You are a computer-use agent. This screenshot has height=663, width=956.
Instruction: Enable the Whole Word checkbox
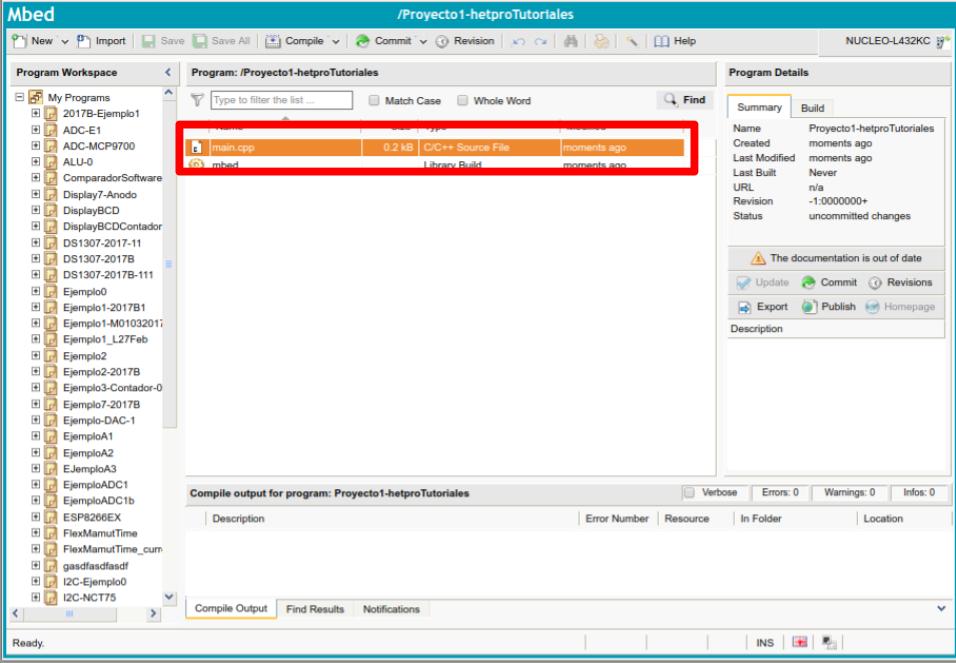(464, 100)
